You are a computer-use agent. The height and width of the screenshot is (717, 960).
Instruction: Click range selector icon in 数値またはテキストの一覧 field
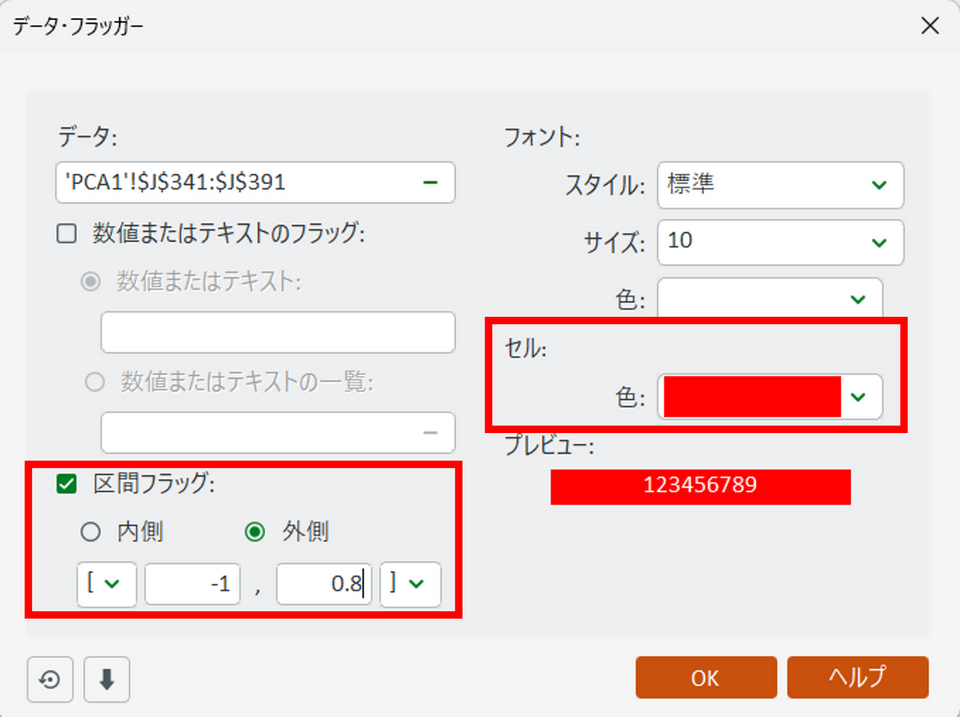point(431,432)
